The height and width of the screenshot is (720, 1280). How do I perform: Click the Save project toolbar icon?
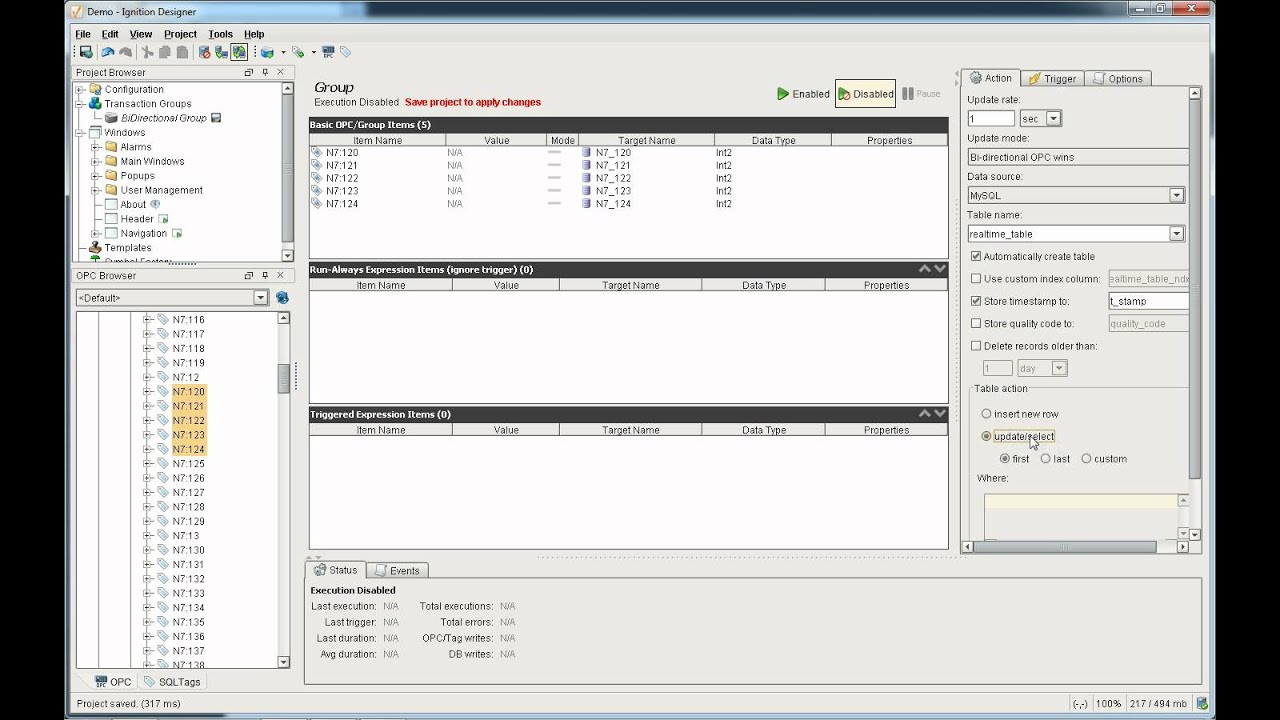tap(86, 52)
